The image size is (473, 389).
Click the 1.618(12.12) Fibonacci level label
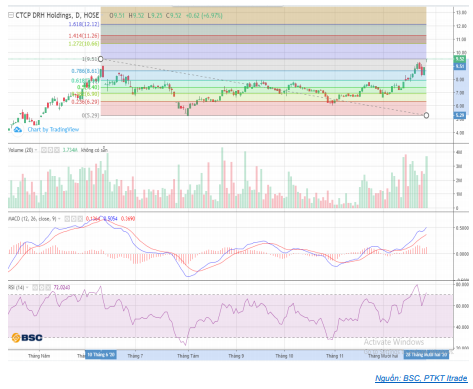click(x=84, y=24)
